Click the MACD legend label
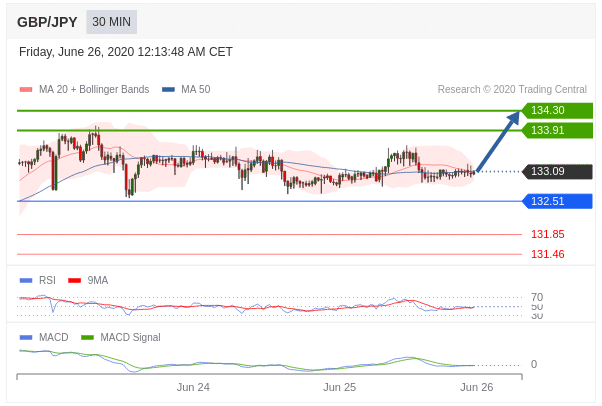Viewport: 602px width, 406px height. point(54,337)
